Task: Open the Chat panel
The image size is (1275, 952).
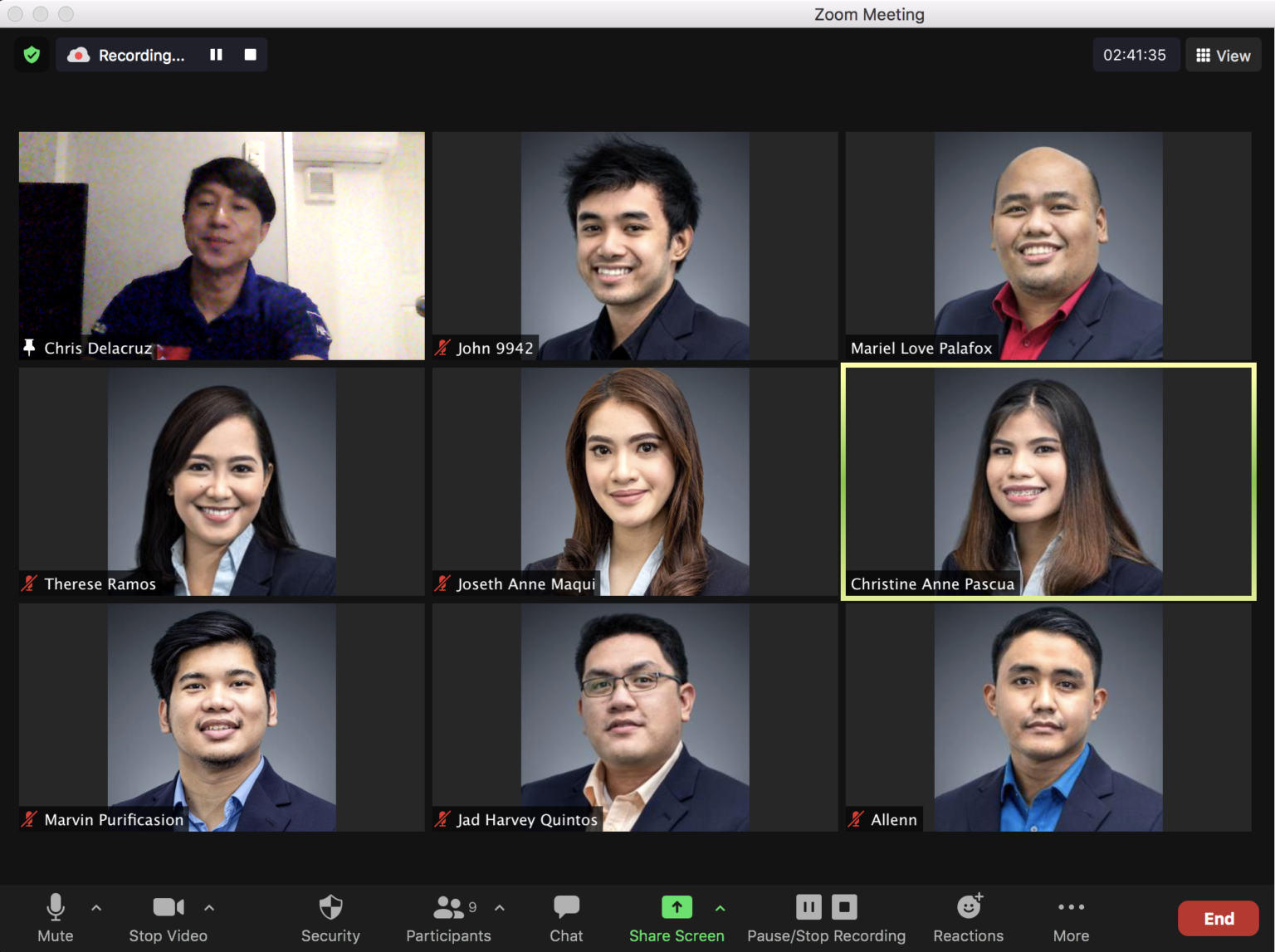Action: pos(566,918)
